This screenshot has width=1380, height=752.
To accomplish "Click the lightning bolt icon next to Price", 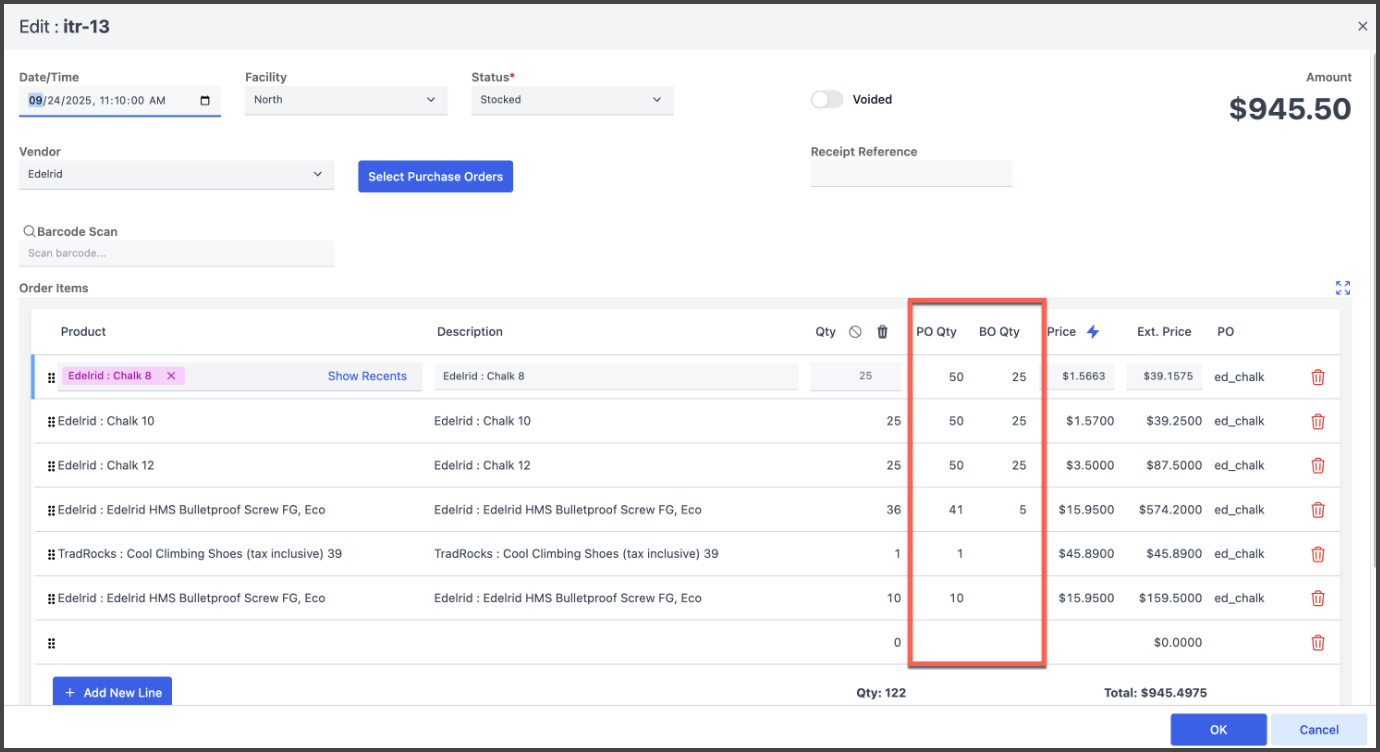I will pyautogui.click(x=1093, y=332).
